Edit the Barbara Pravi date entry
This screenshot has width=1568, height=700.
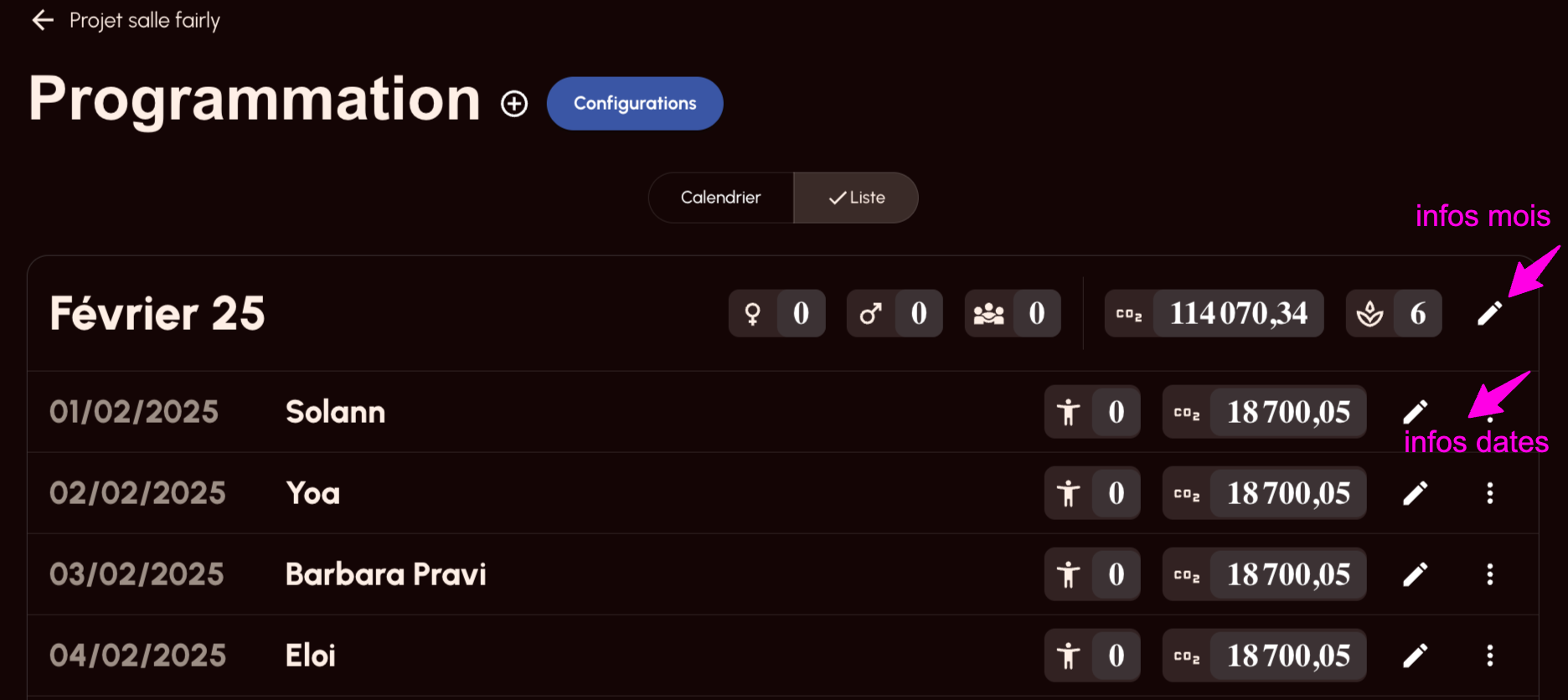pyautogui.click(x=1415, y=574)
